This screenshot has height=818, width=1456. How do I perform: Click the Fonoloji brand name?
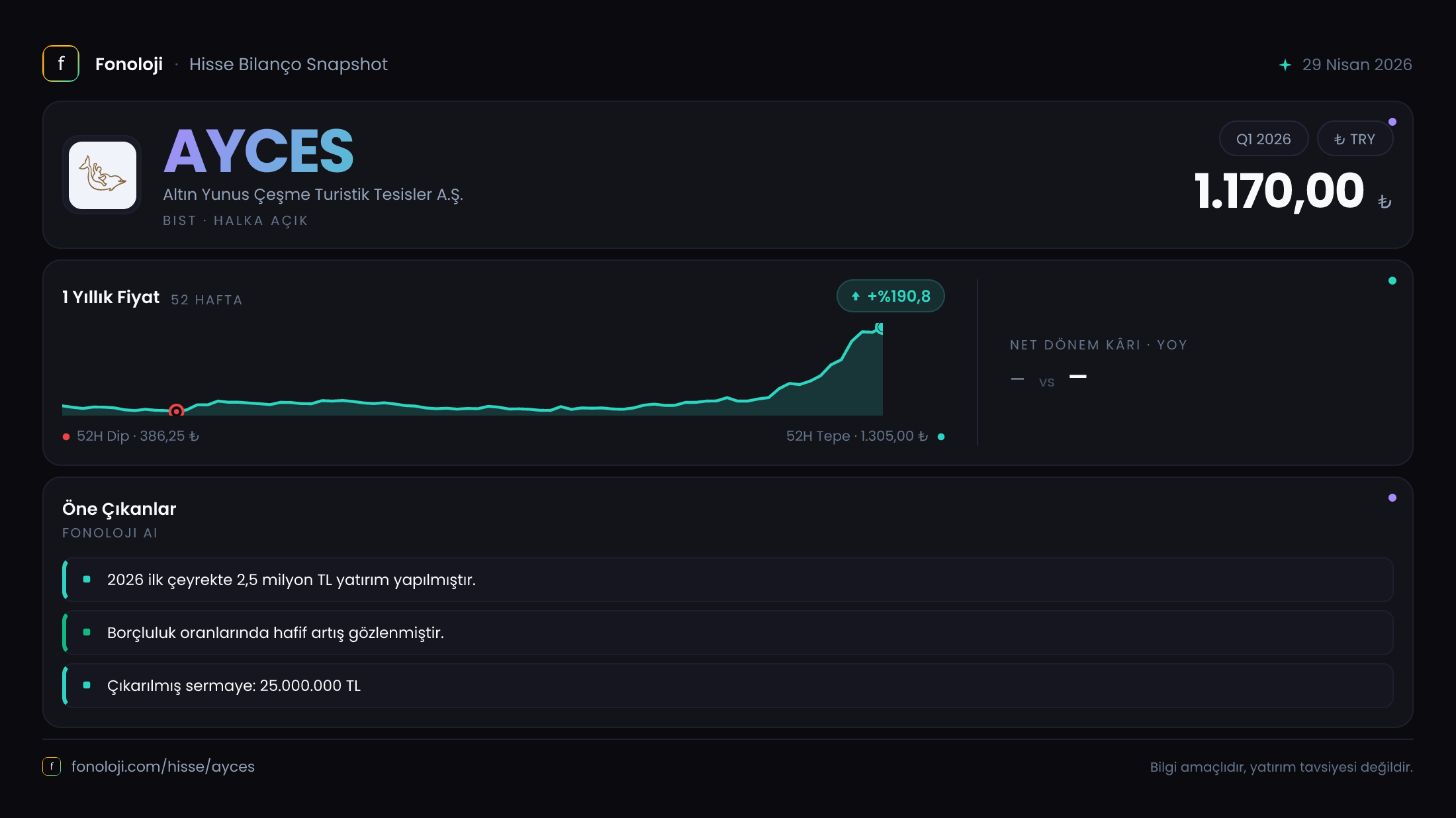pyautogui.click(x=129, y=64)
